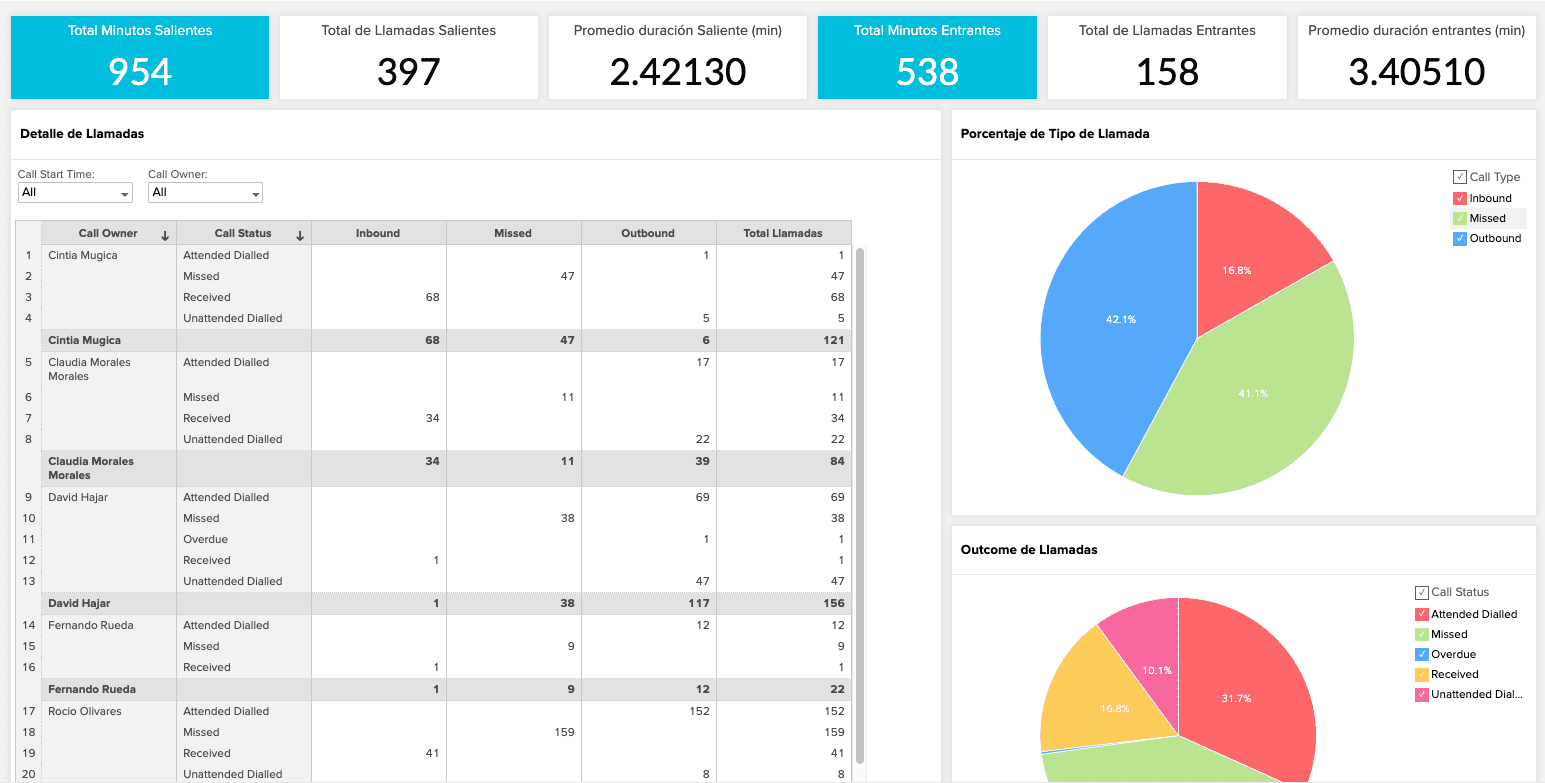
Task: Sort by the Call Owner column arrow
Action: pyautogui.click(x=165, y=235)
